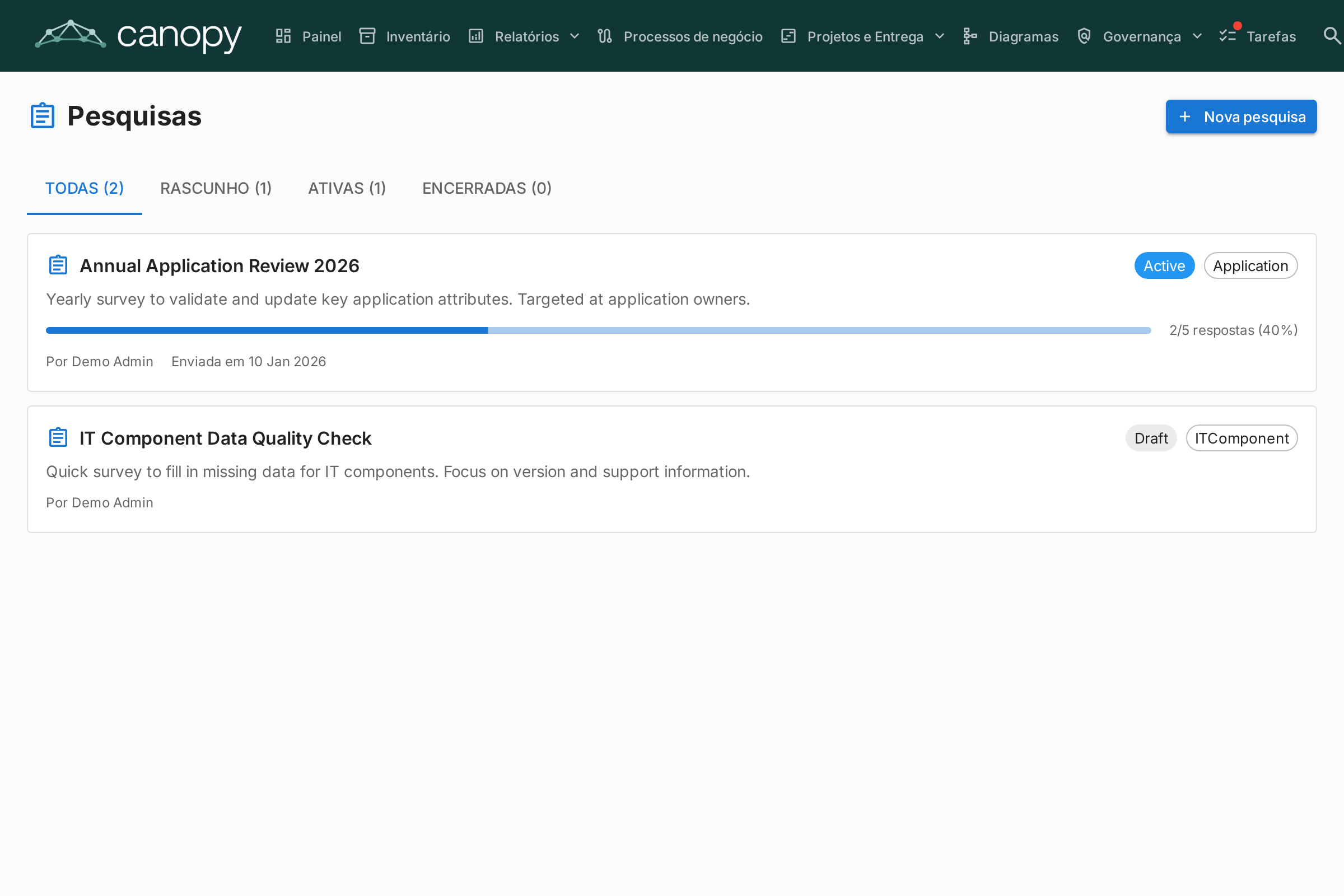Click plus icon in Nova pesquisa button

[x=1185, y=116]
